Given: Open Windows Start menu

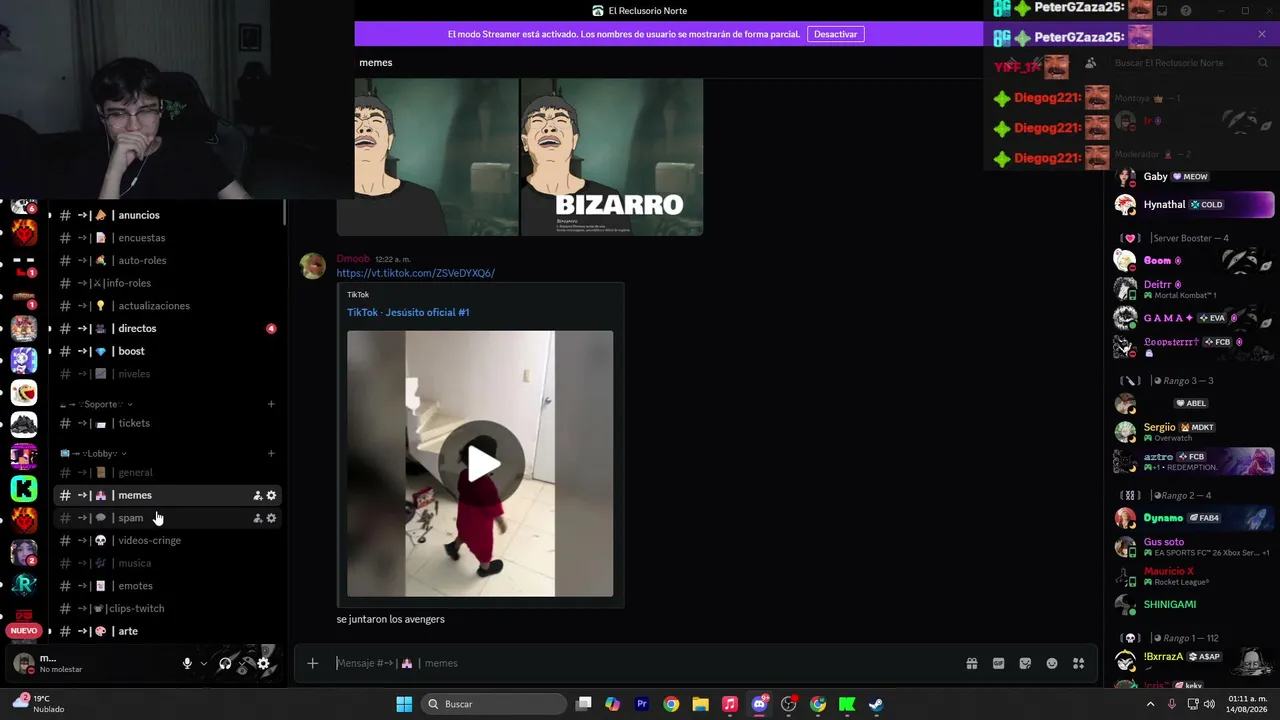Looking at the screenshot, I should pyautogui.click(x=404, y=704).
